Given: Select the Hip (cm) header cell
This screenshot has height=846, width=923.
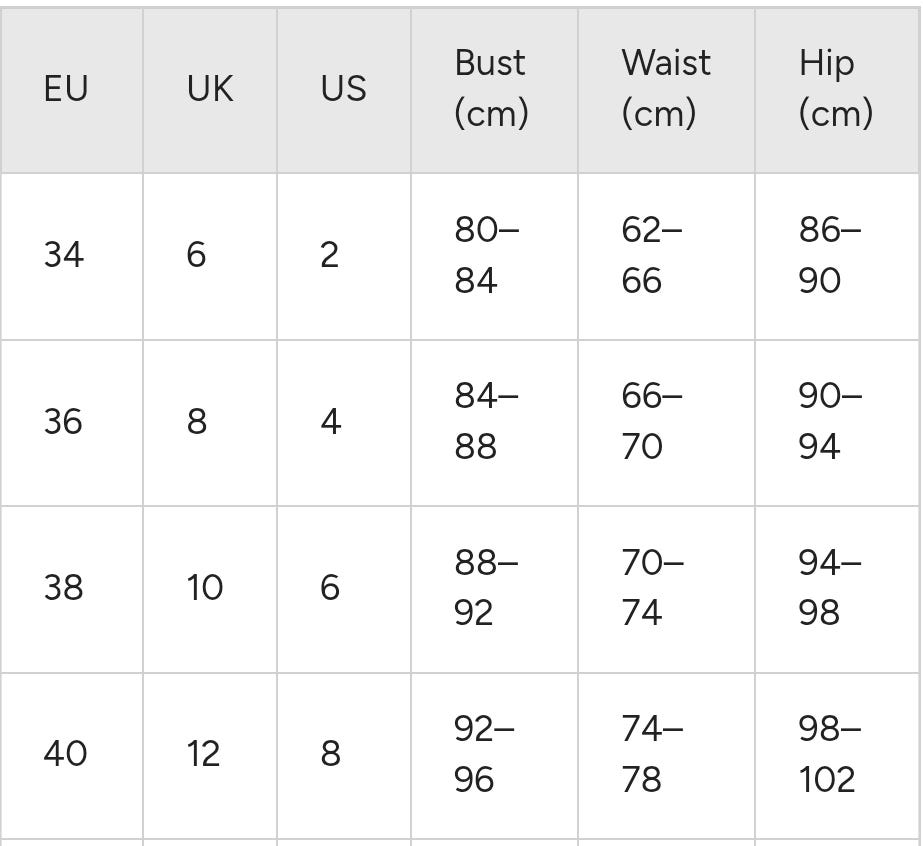Looking at the screenshot, I should click(x=835, y=88).
